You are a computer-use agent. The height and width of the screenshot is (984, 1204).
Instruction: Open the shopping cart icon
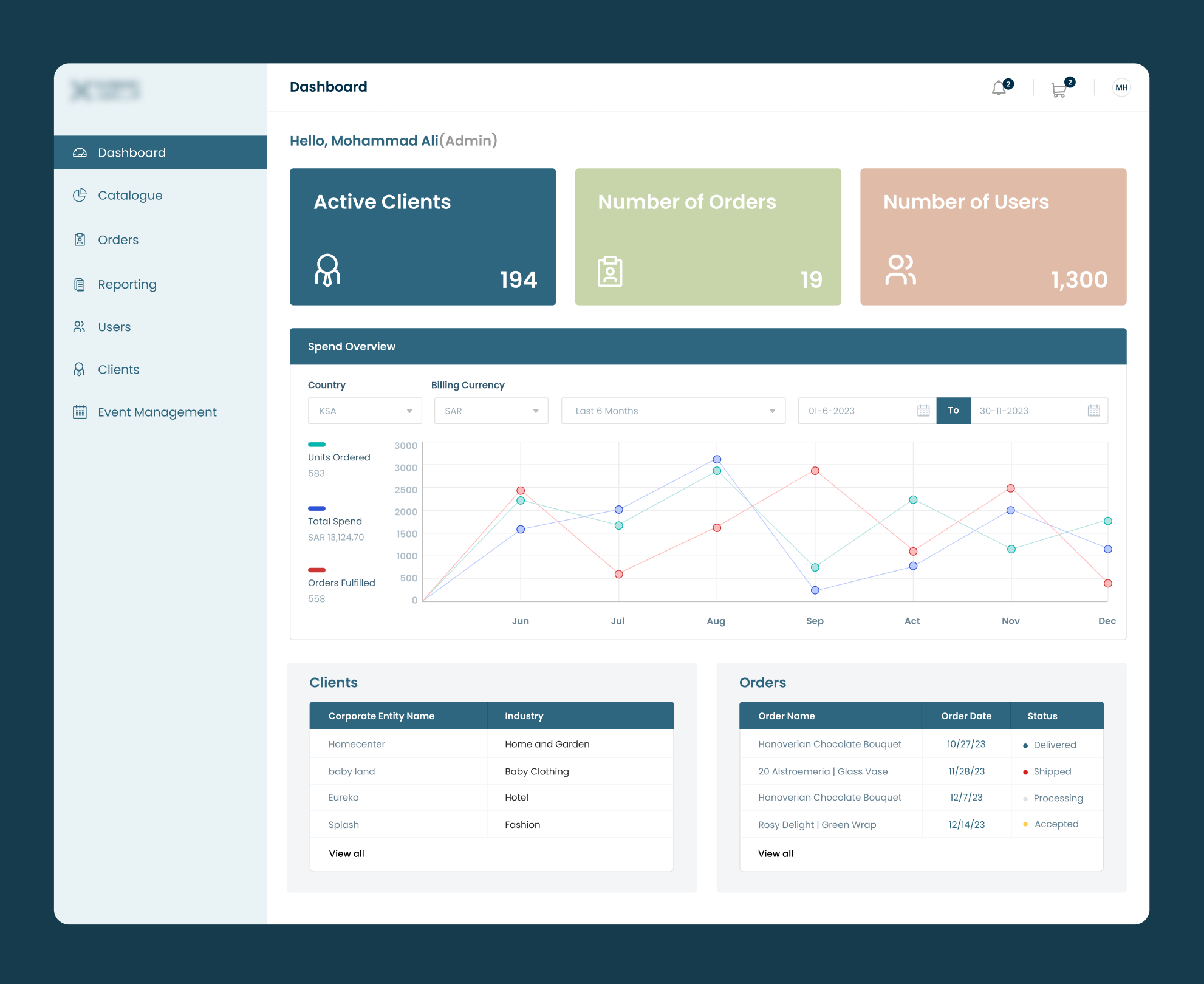[1059, 89]
